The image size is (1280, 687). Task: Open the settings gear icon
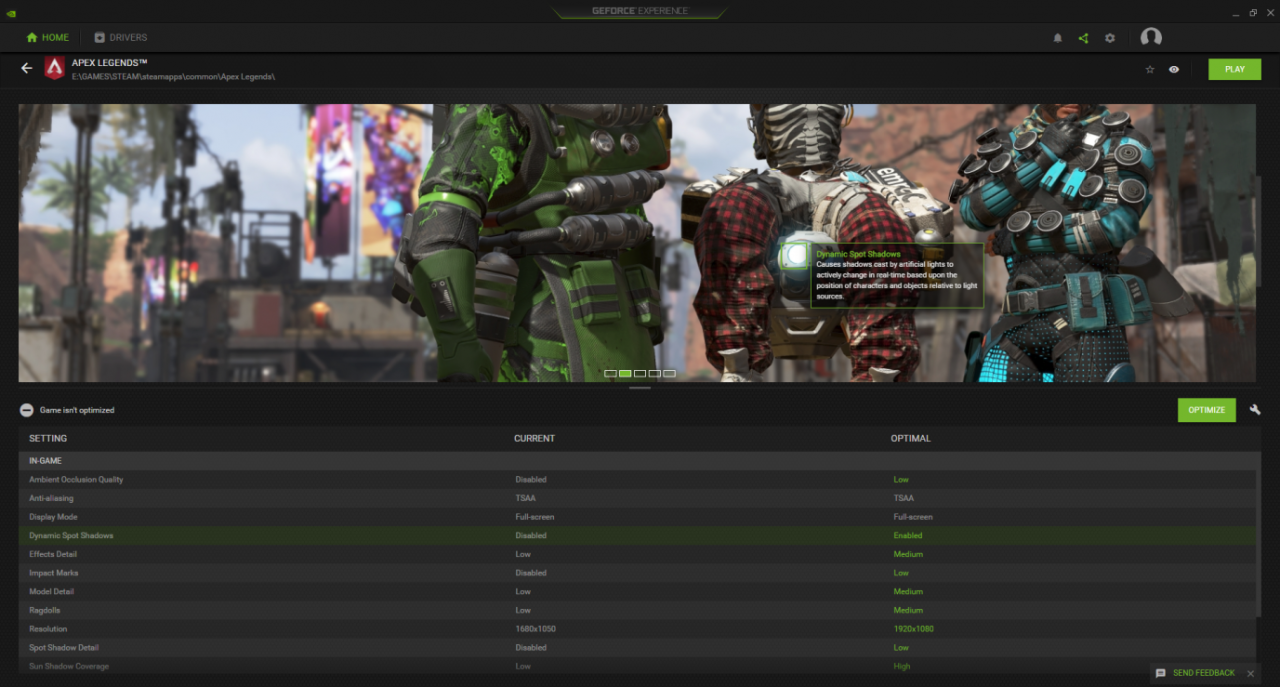1110,38
